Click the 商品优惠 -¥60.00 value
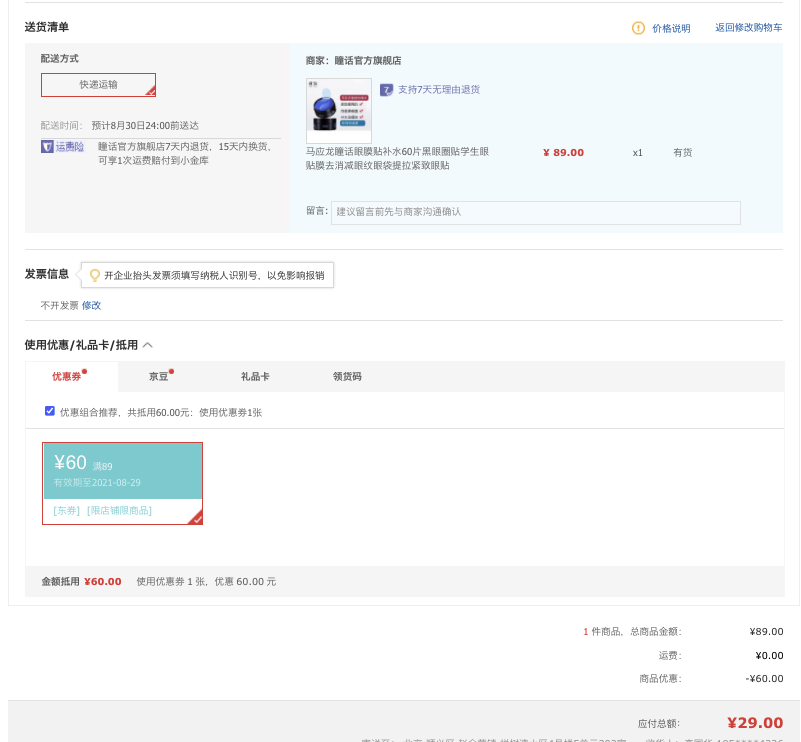 click(764, 679)
